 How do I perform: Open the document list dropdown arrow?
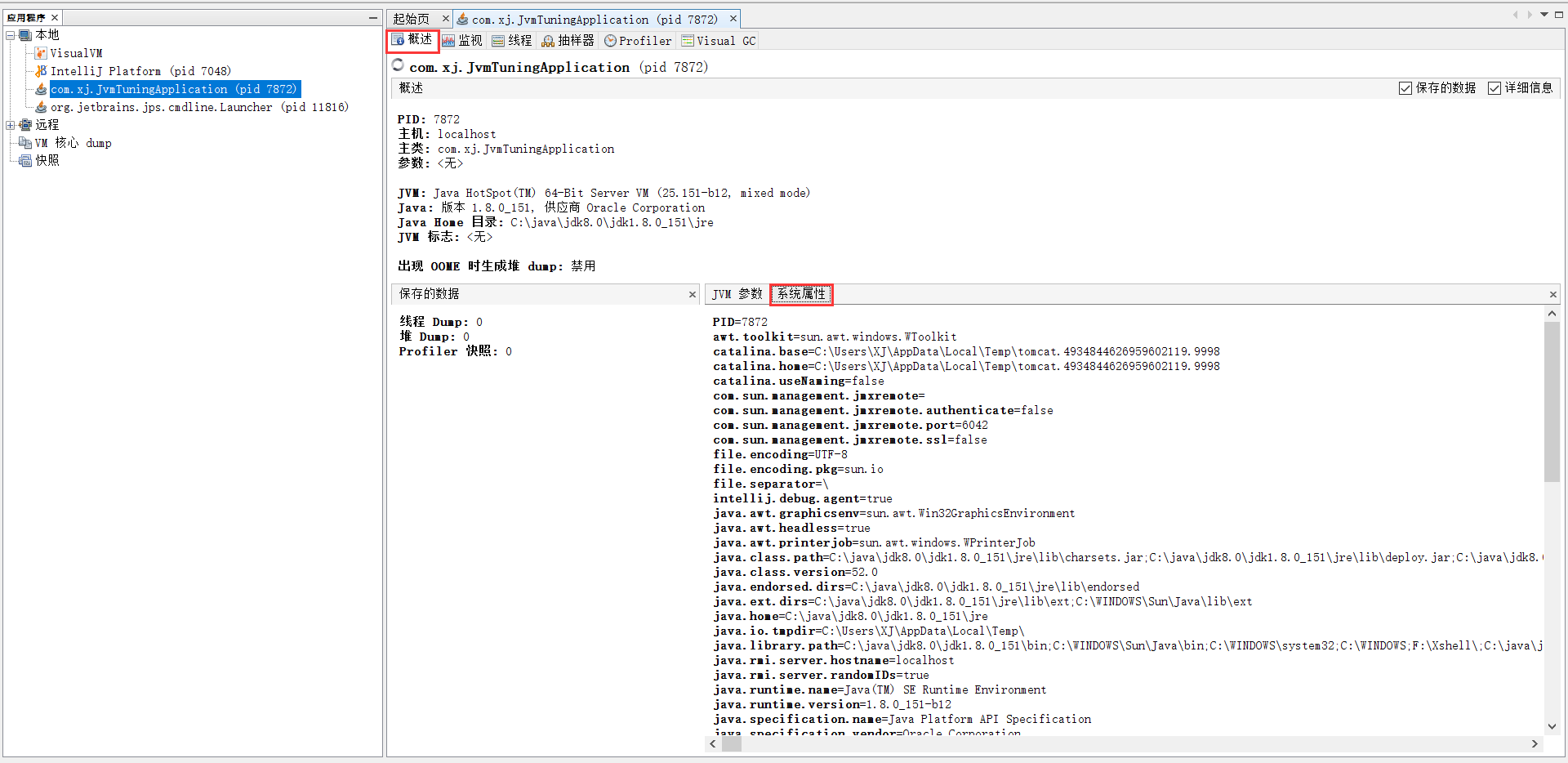pos(1544,15)
